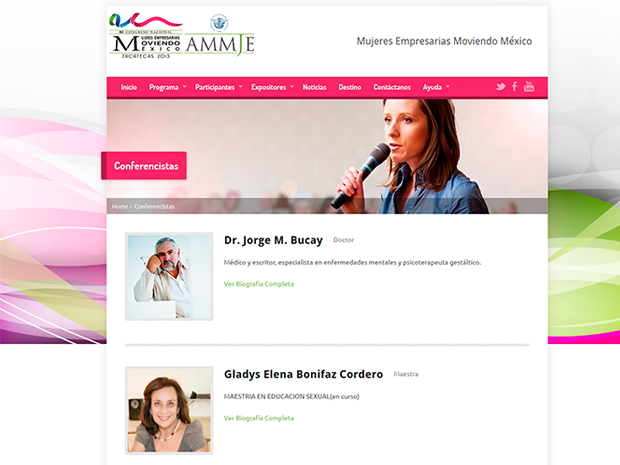
Task: Click Gladys Elena Bonifaz Cordero's photo
Action: click(x=169, y=410)
